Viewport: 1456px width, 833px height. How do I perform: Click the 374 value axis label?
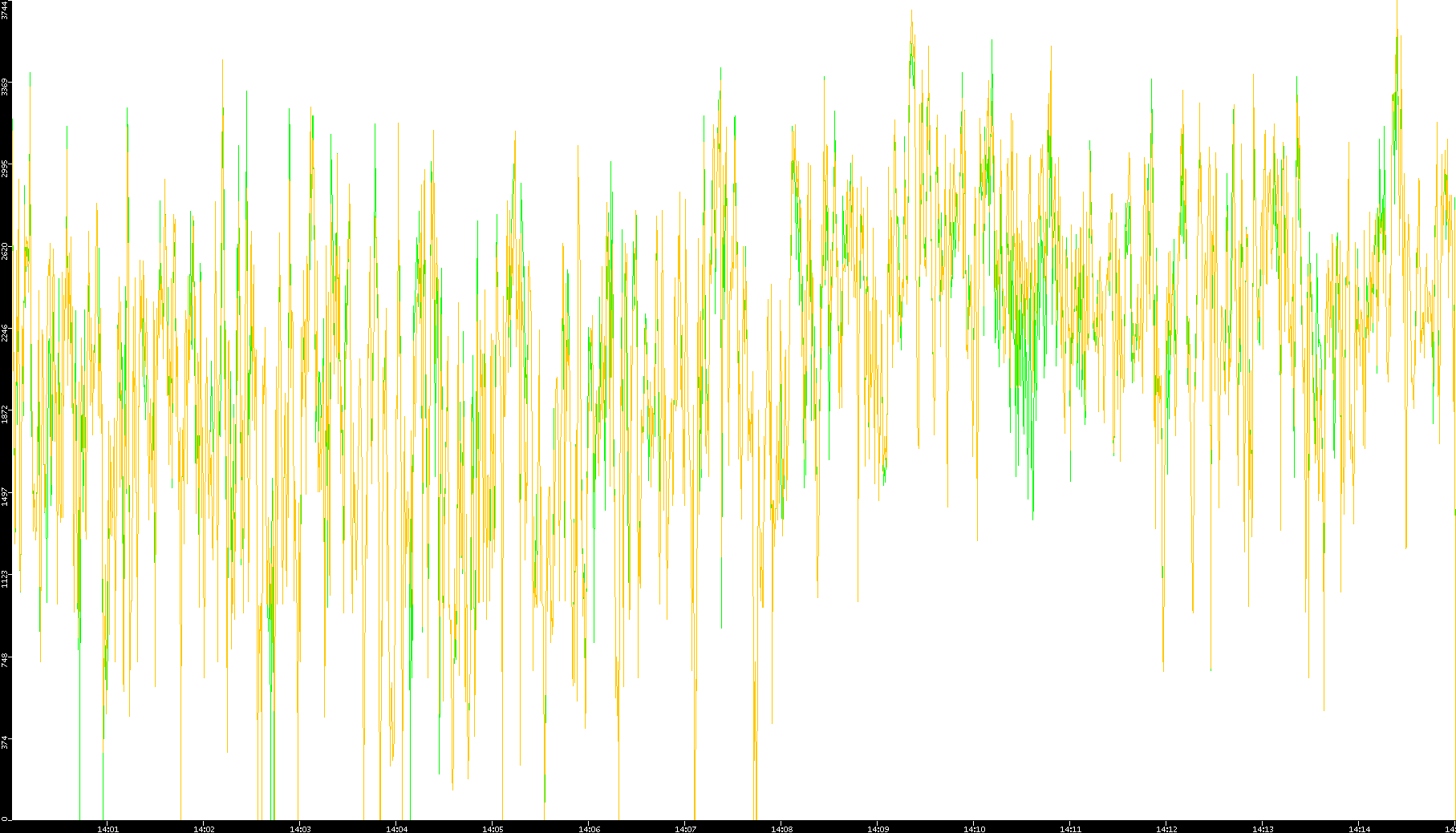[x=5, y=742]
